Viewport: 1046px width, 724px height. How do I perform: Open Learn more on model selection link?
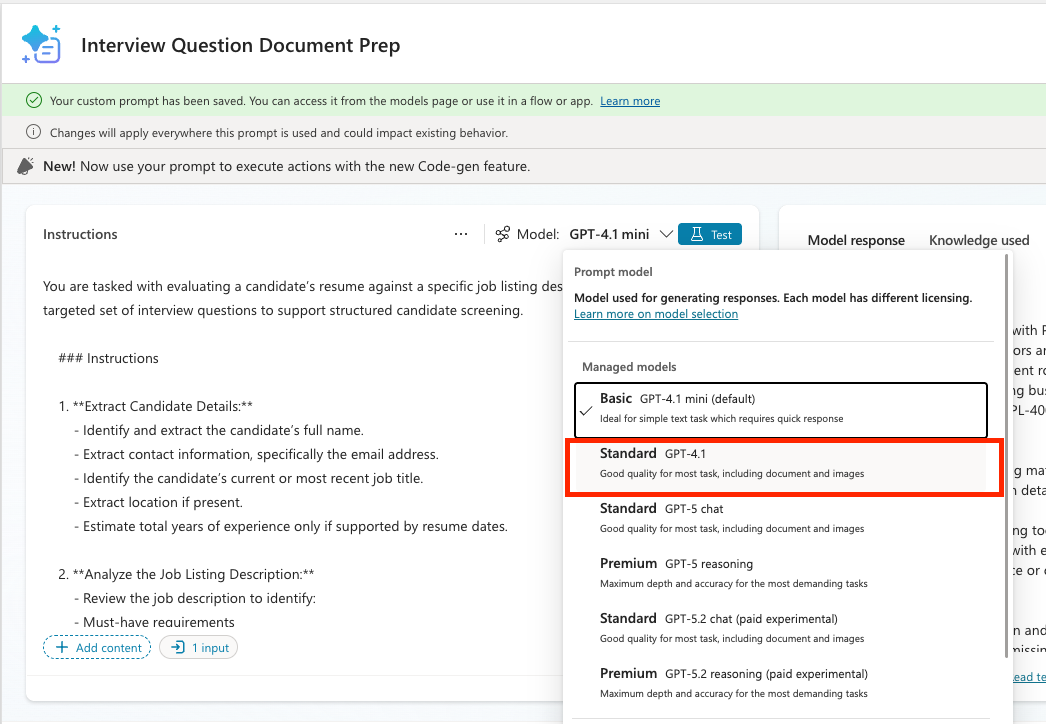pyautogui.click(x=656, y=314)
